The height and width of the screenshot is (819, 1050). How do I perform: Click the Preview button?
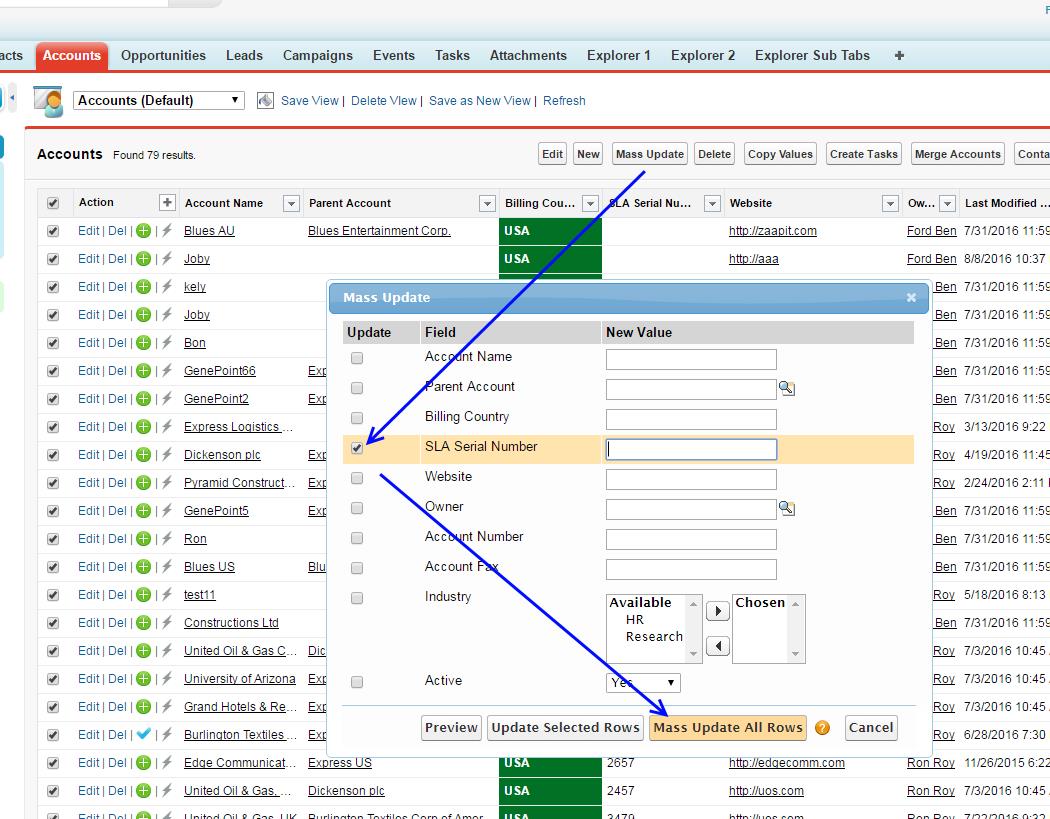[x=451, y=728]
